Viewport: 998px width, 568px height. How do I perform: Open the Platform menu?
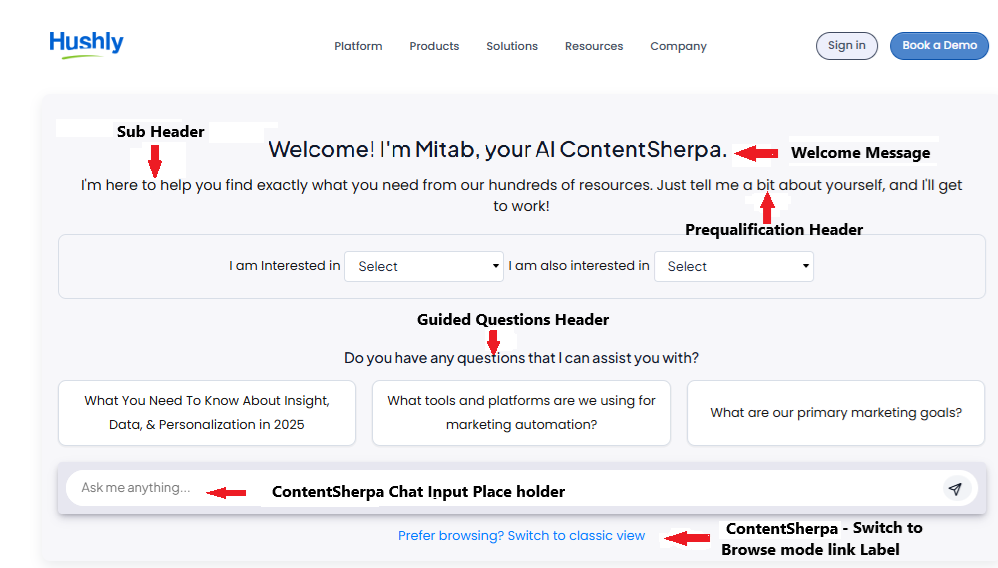coord(358,46)
